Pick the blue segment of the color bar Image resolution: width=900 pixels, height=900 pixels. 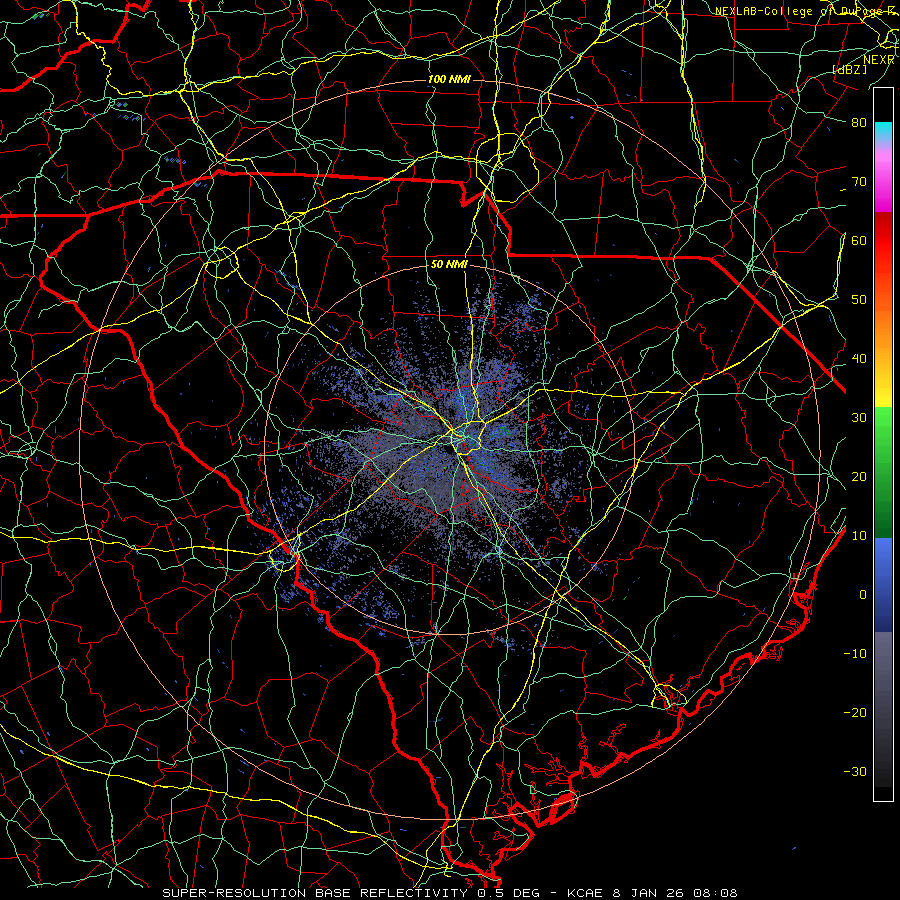coord(883,584)
